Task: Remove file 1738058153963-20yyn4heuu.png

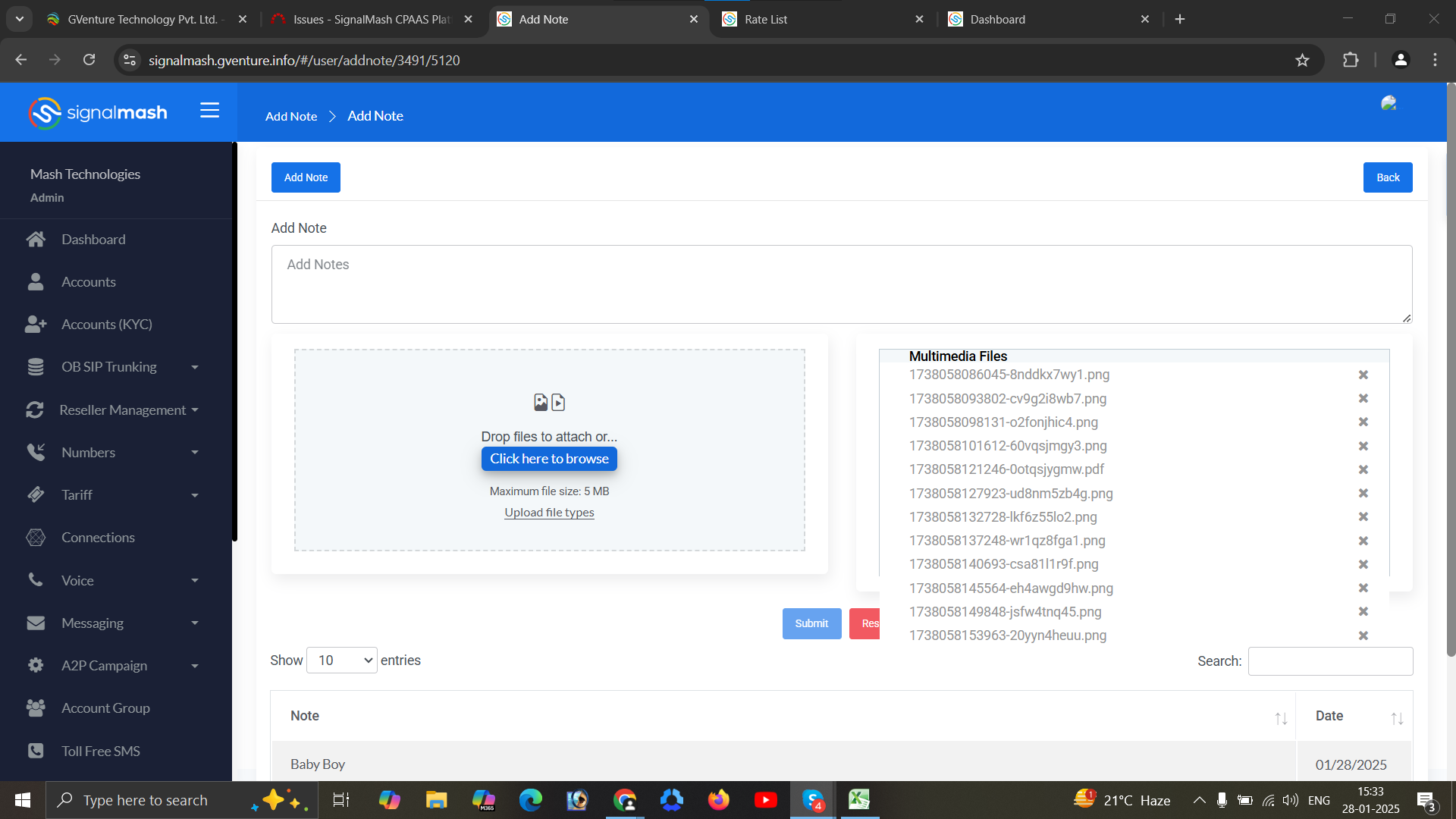Action: click(1363, 635)
